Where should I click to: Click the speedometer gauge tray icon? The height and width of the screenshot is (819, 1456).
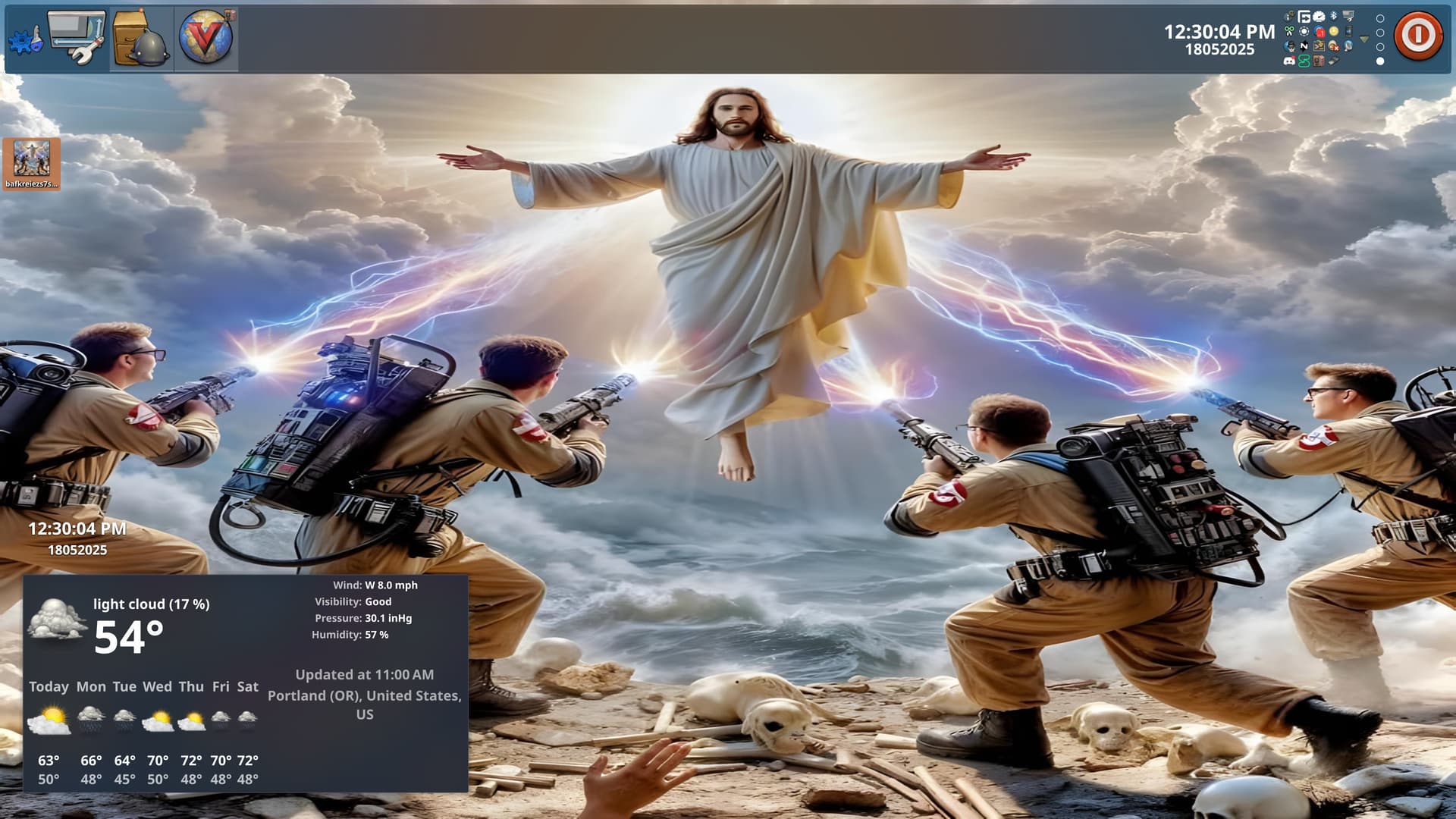1319,16
